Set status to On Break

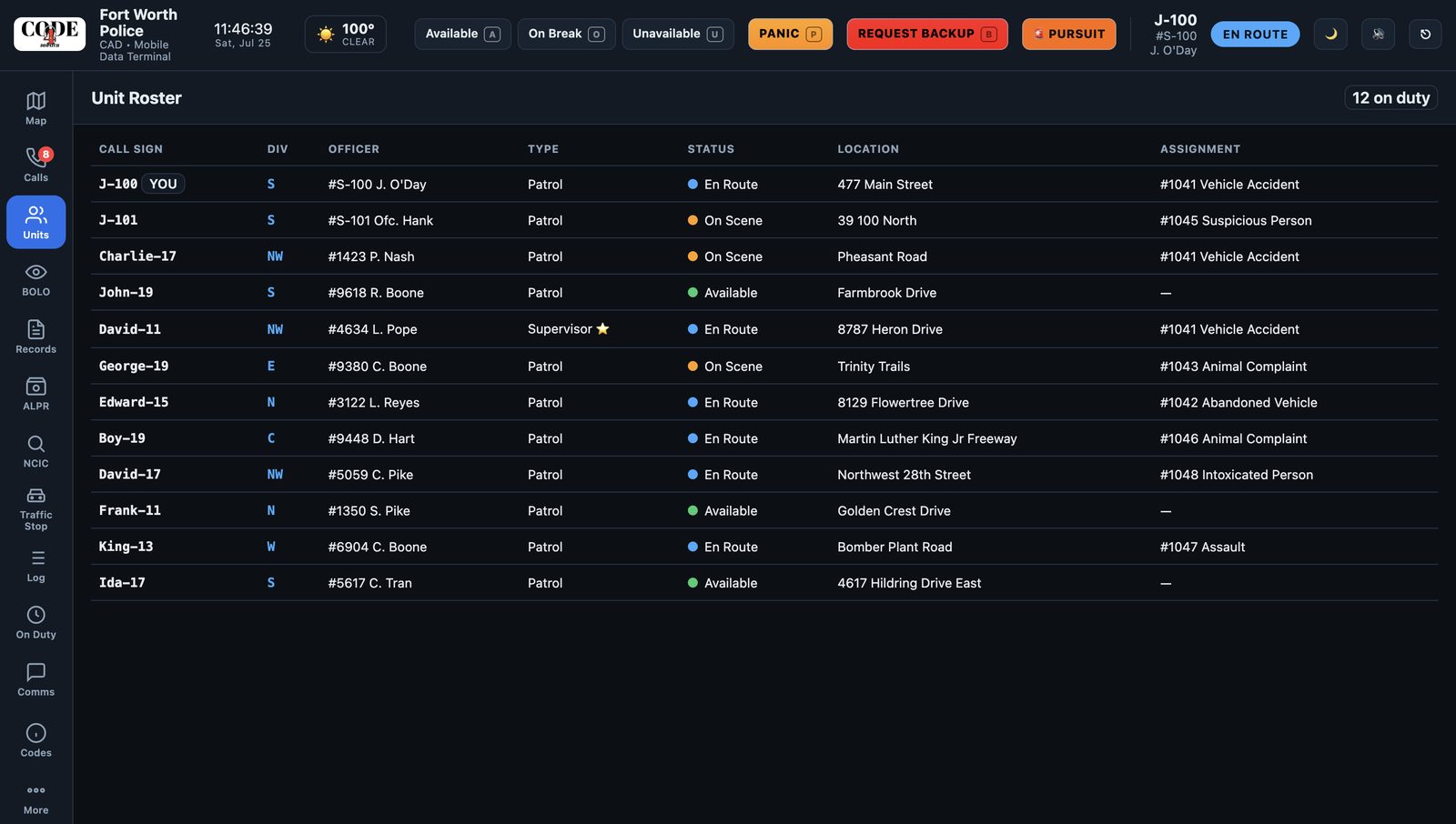coord(566,35)
